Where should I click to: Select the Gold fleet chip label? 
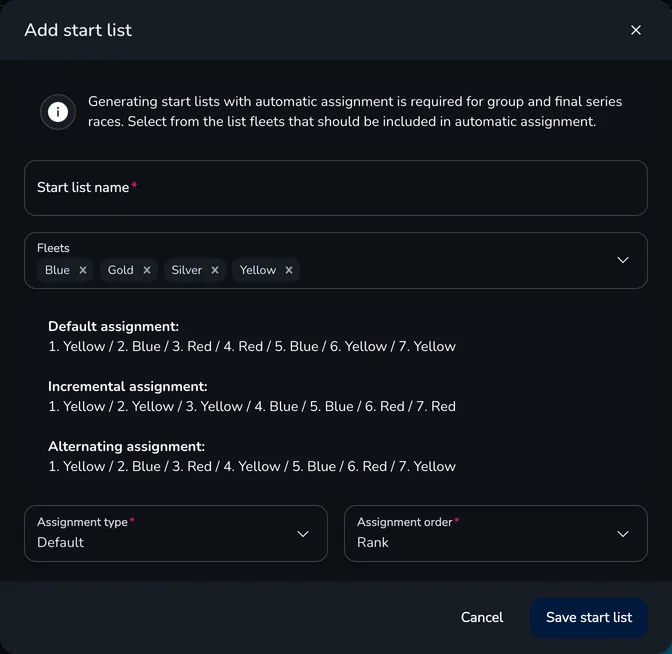tap(120, 270)
